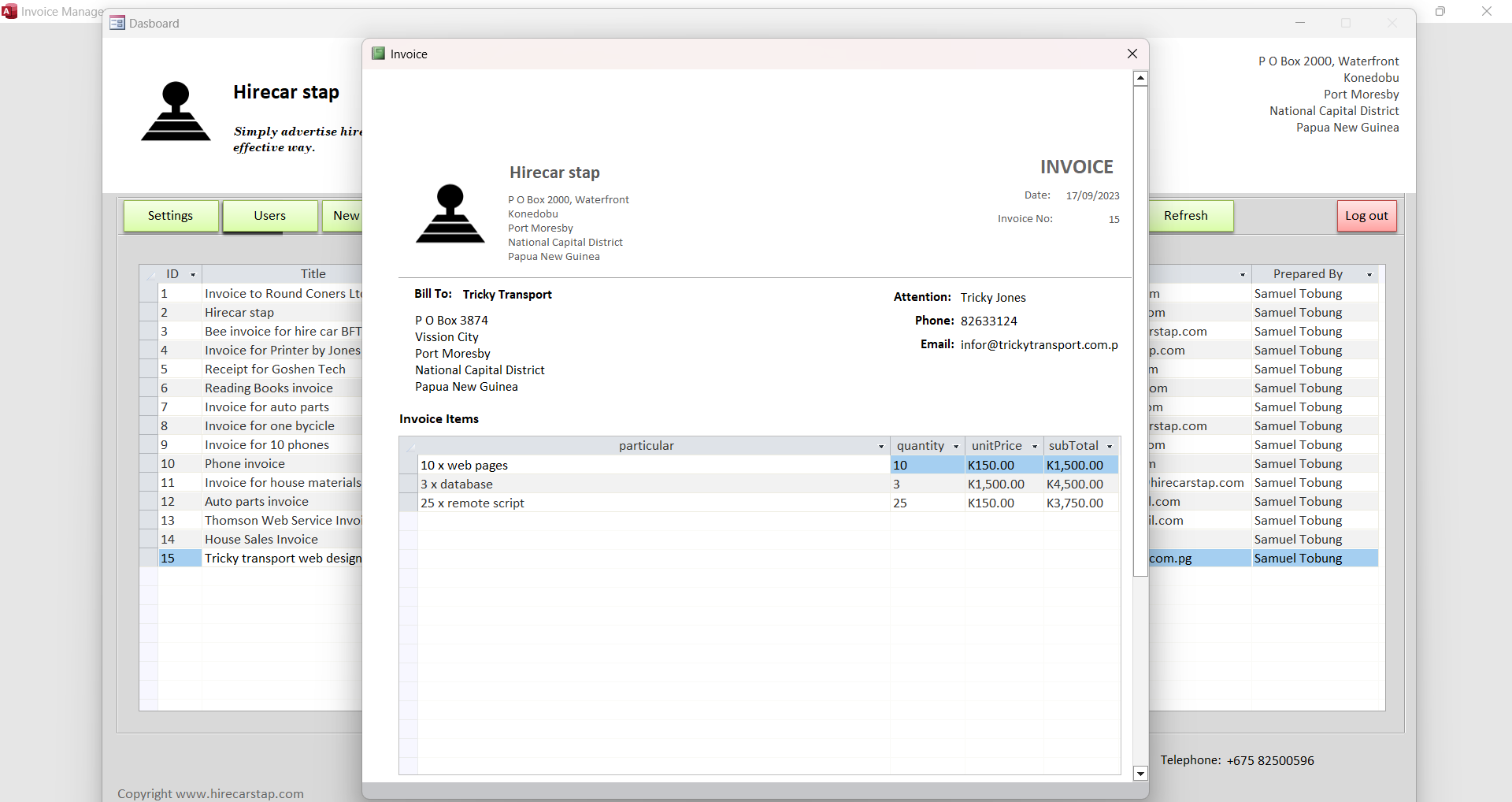Viewport: 1512px width, 802px height.
Task: Select 'Phone invoice' row in Dasboard
Action: click(282, 463)
